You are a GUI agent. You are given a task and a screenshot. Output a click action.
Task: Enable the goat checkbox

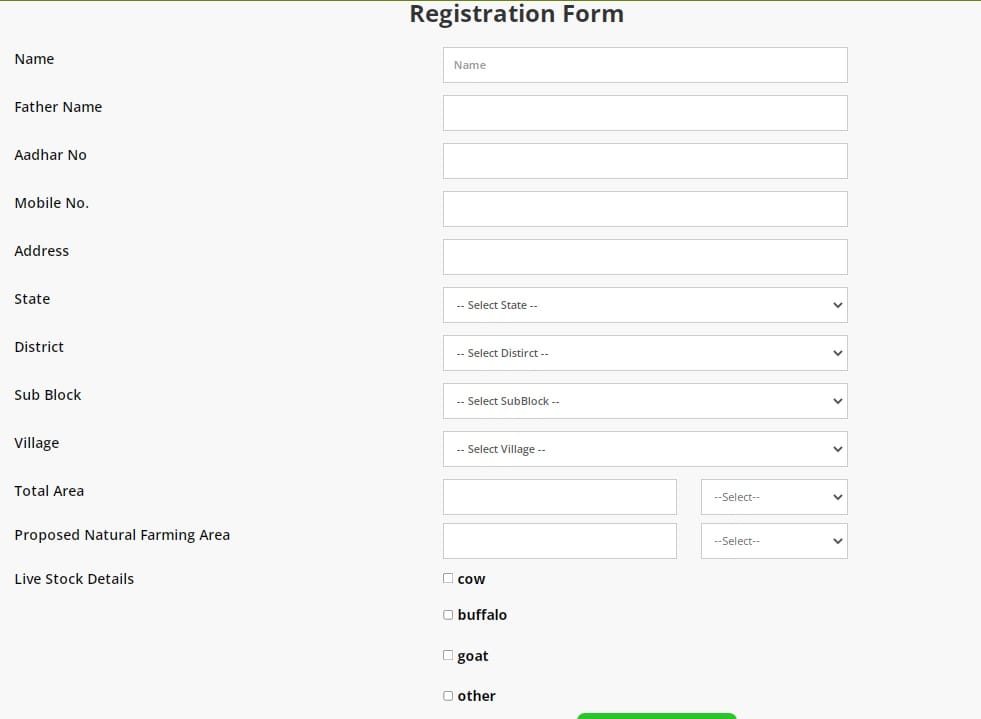coord(448,655)
